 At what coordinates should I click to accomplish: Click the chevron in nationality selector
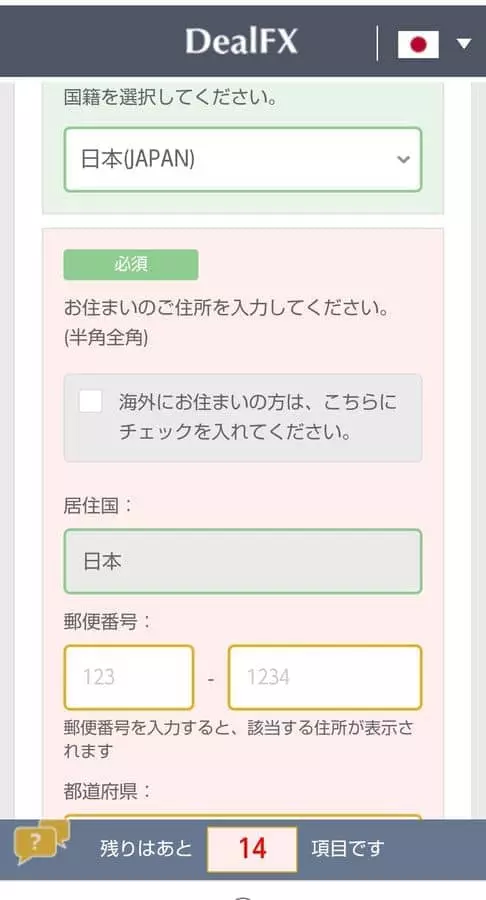click(403, 160)
